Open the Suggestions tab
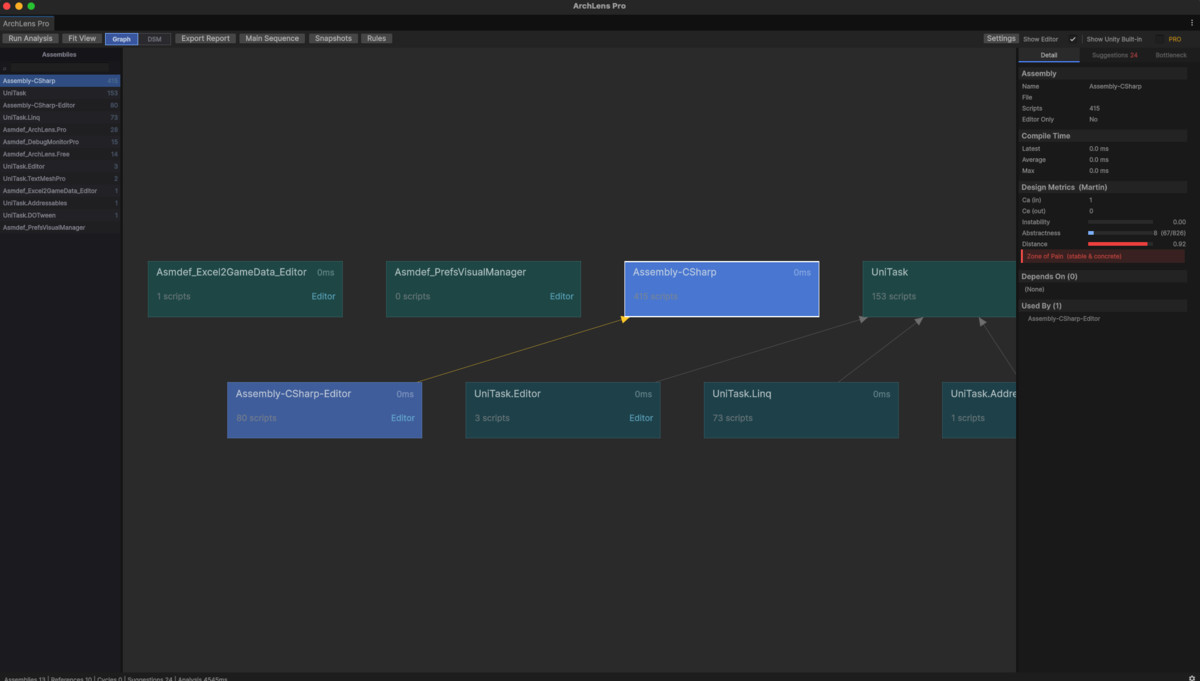Screen dimensions: 1200x681 [x=1114, y=55]
